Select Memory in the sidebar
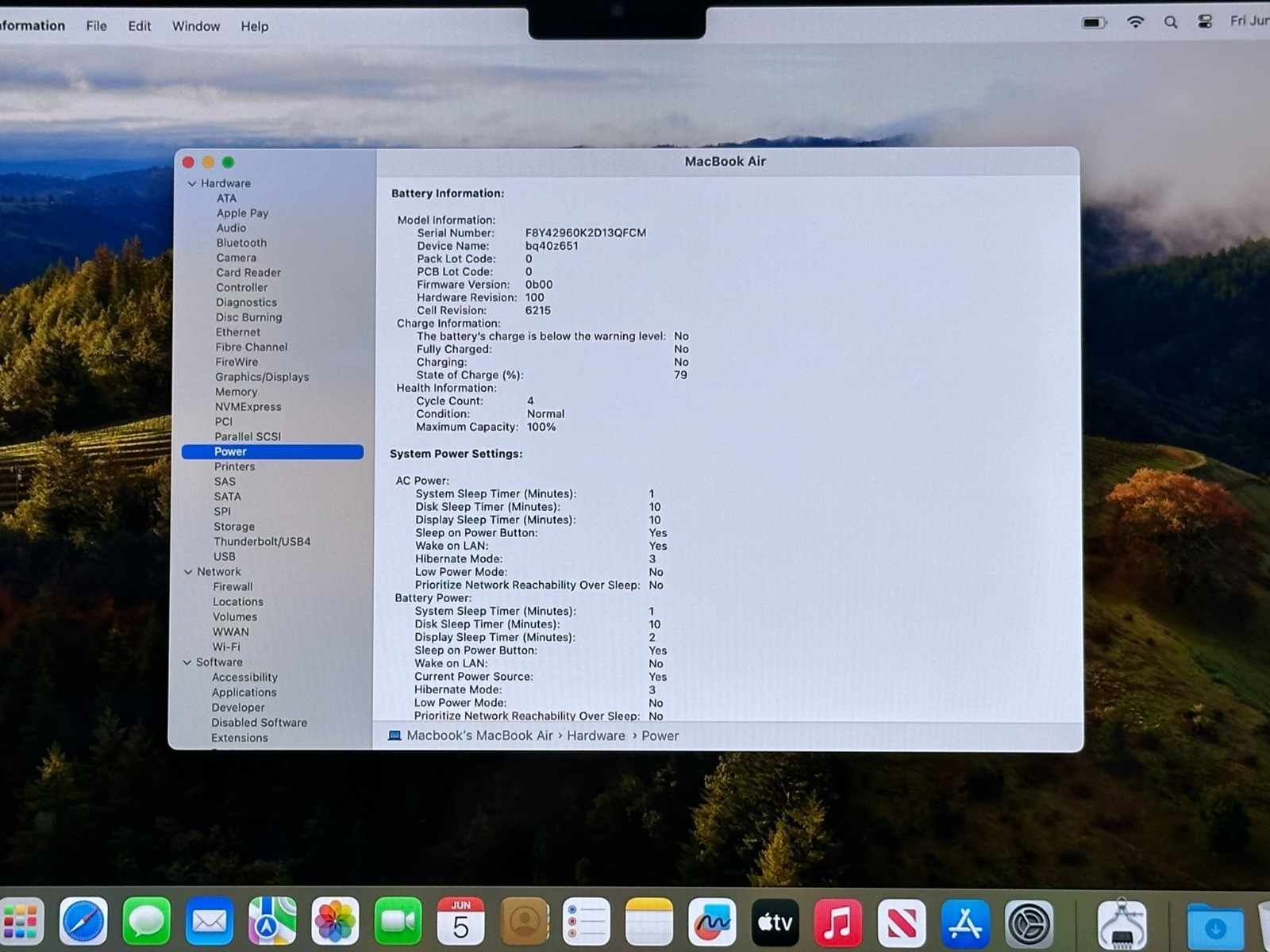1270x952 pixels. tap(236, 392)
